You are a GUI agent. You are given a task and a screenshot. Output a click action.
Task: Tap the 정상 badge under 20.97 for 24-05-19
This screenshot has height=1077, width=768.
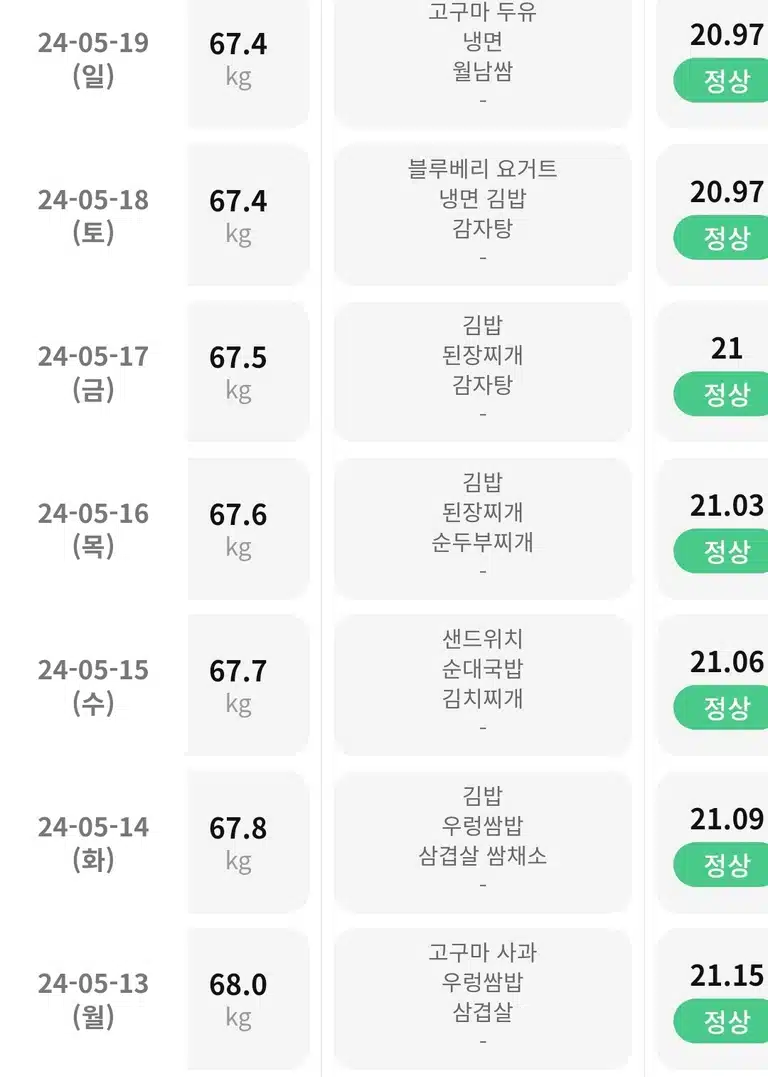721,81
